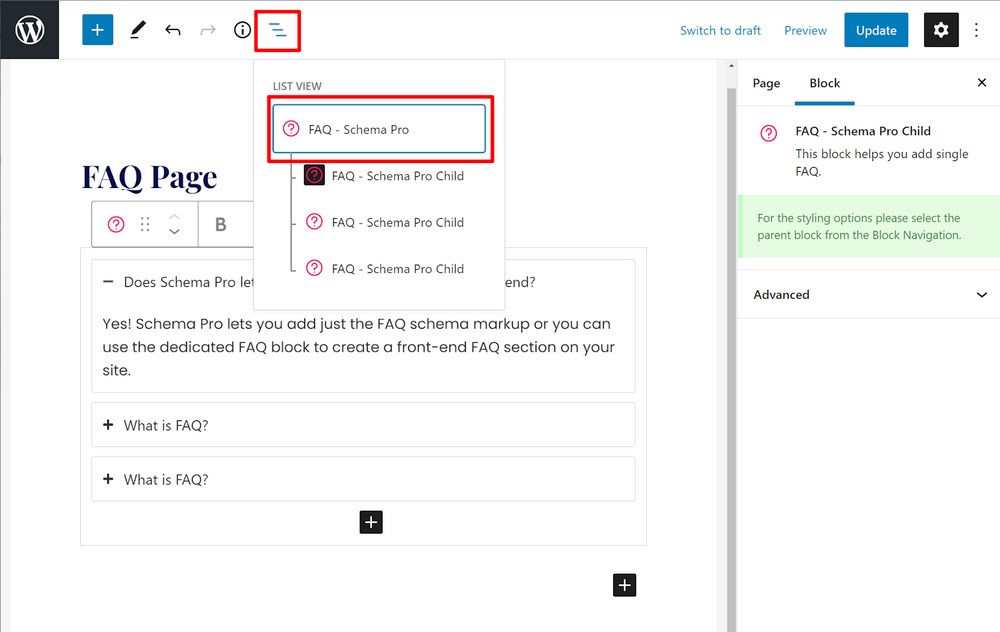Preview the page
Image resolution: width=1000 pixels, height=632 pixels.
coord(805,31)
